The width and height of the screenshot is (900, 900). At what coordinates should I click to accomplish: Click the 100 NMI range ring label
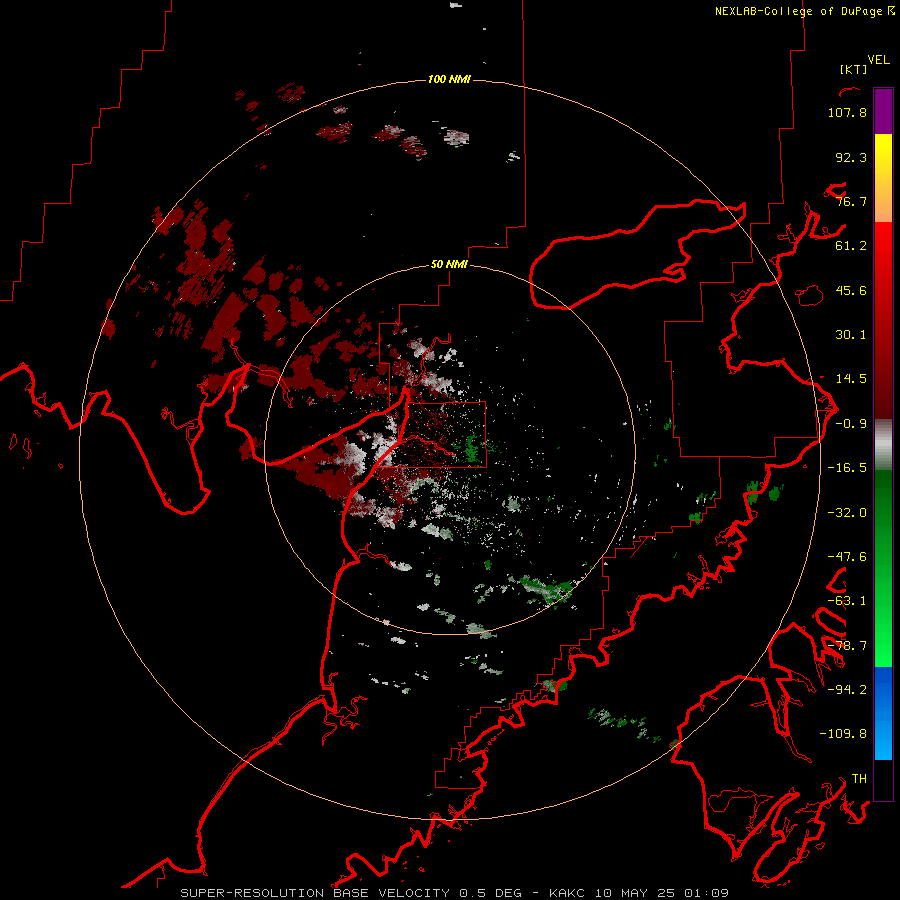point(449,79)
